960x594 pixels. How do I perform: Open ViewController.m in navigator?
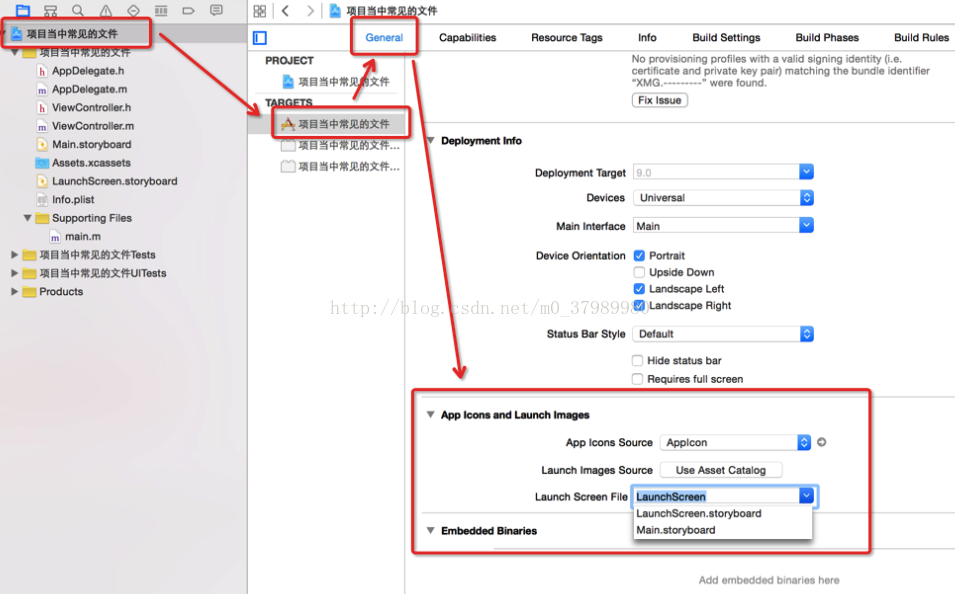92,126
